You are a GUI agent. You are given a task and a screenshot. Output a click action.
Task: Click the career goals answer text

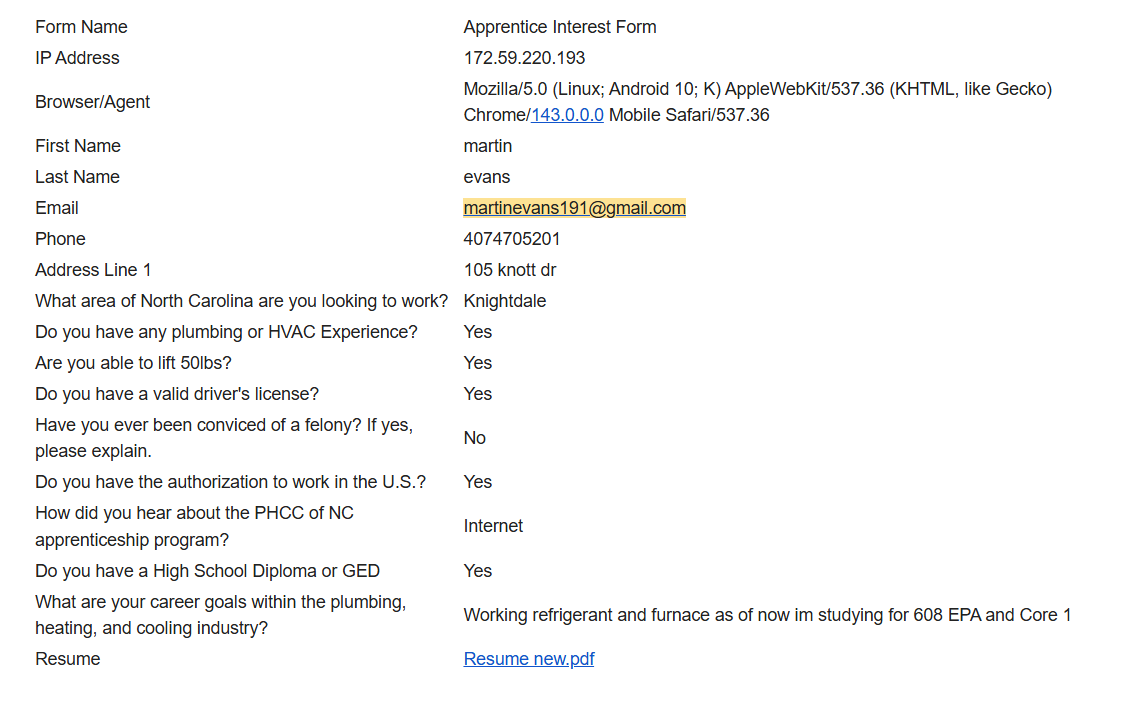[x=767, y=615]
